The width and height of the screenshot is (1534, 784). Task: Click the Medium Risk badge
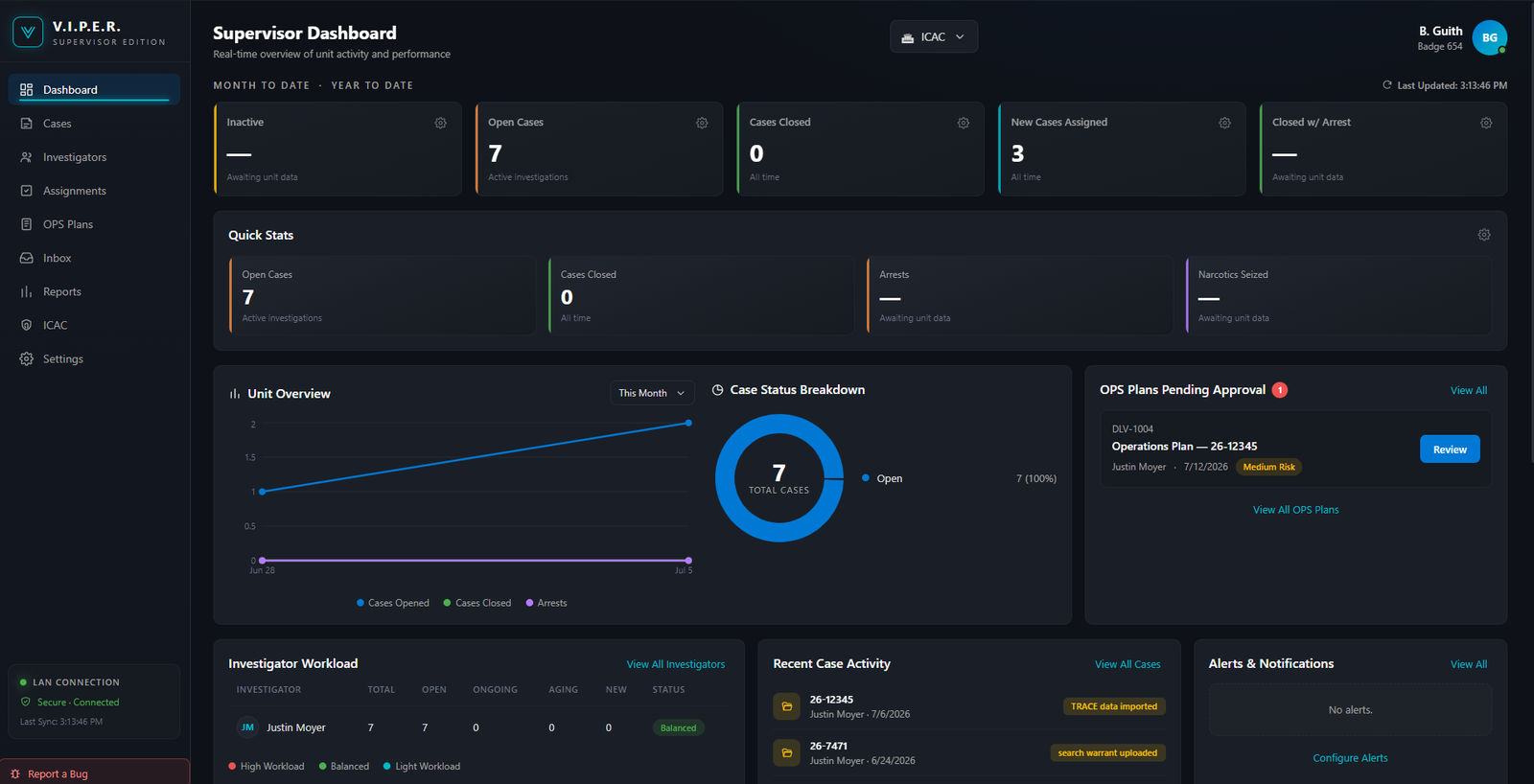point(1268,468)
